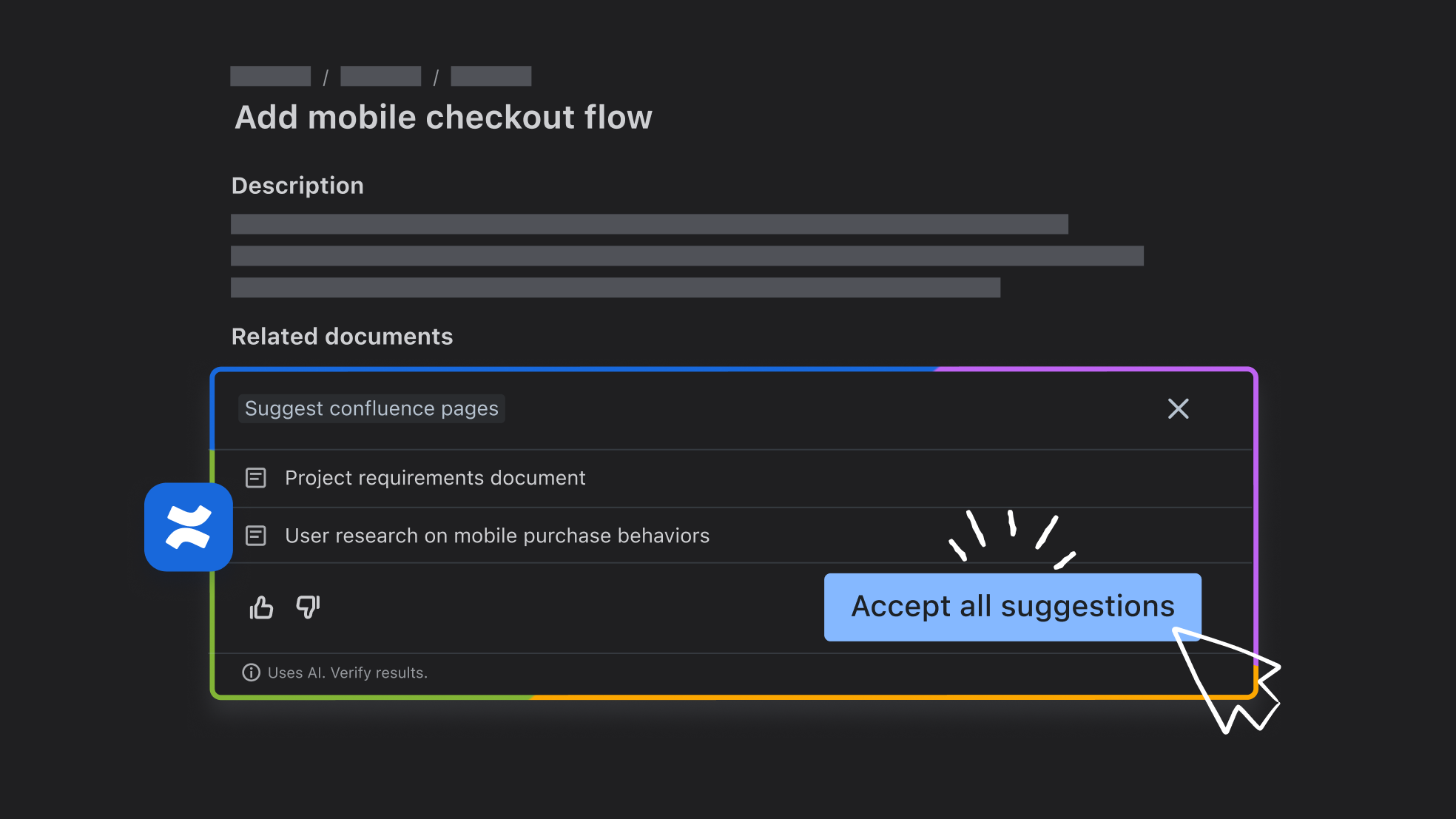Open User research on mobile purchase behaviors
This screenshot has height=819, width=1456.
pyautogui.click(x=497, y=536)
